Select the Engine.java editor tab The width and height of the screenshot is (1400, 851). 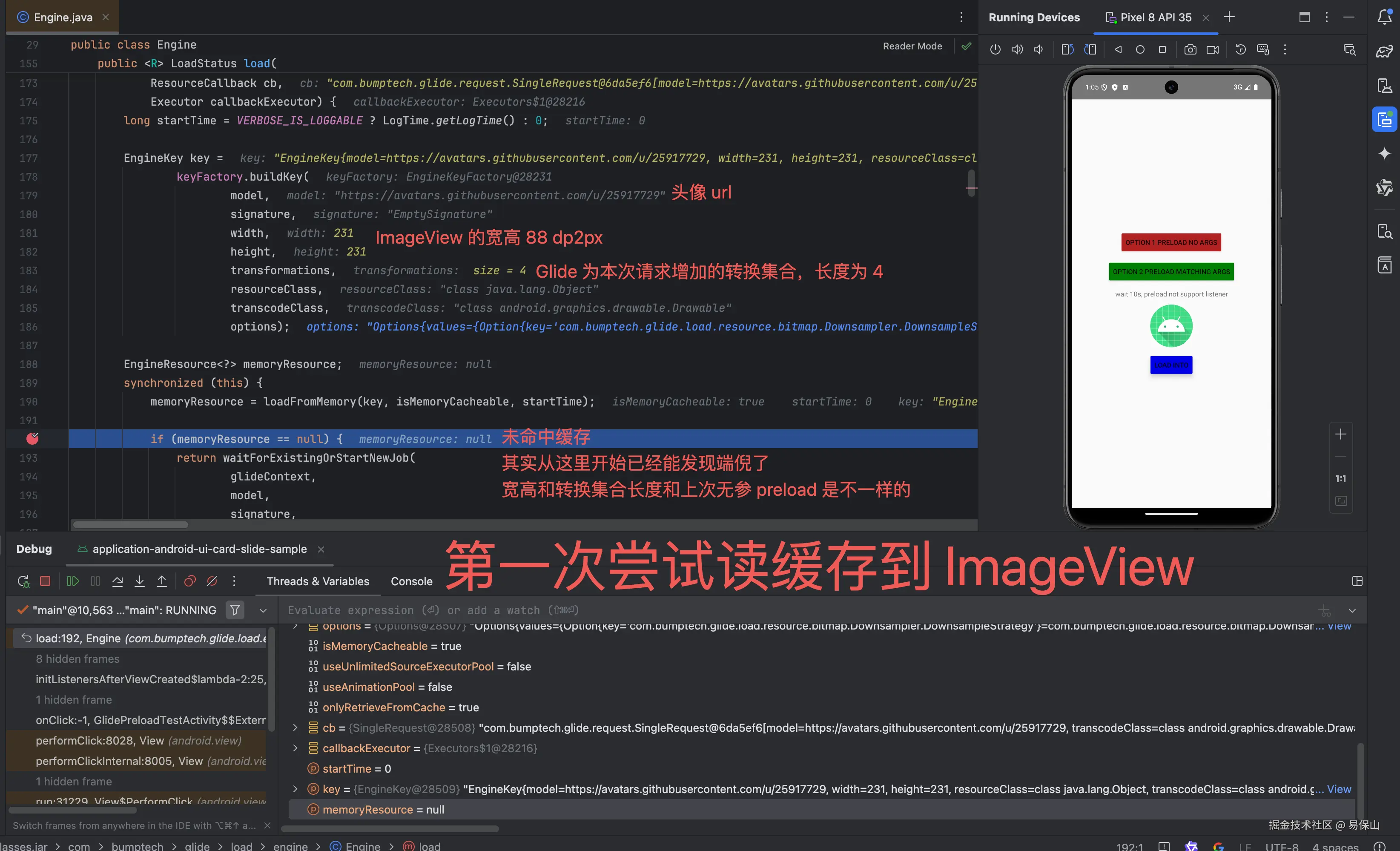[63, 17]
